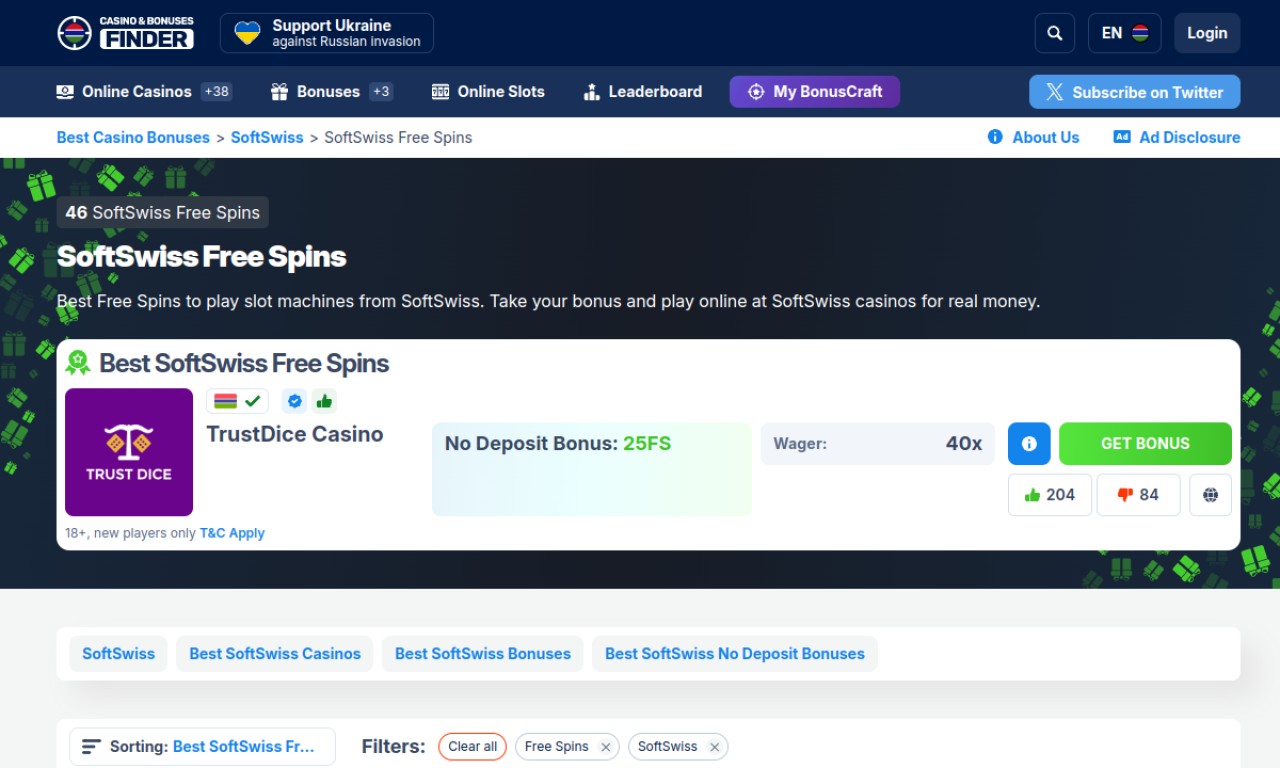Click the Casino & Bonuses Finder logo
1280x768 pixels.
126,33
